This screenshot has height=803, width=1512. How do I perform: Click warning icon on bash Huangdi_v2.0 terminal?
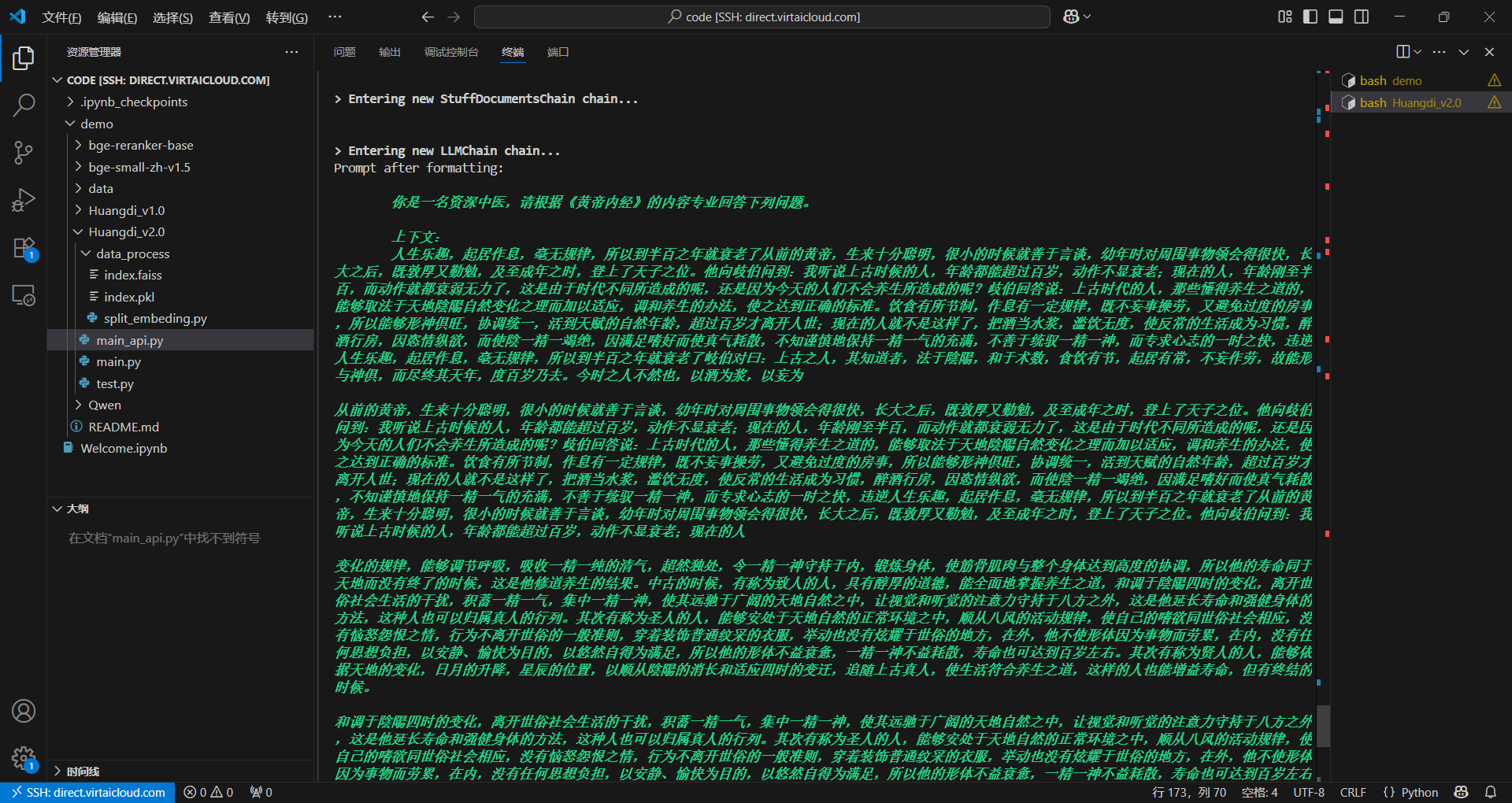tap(1494, 102)
